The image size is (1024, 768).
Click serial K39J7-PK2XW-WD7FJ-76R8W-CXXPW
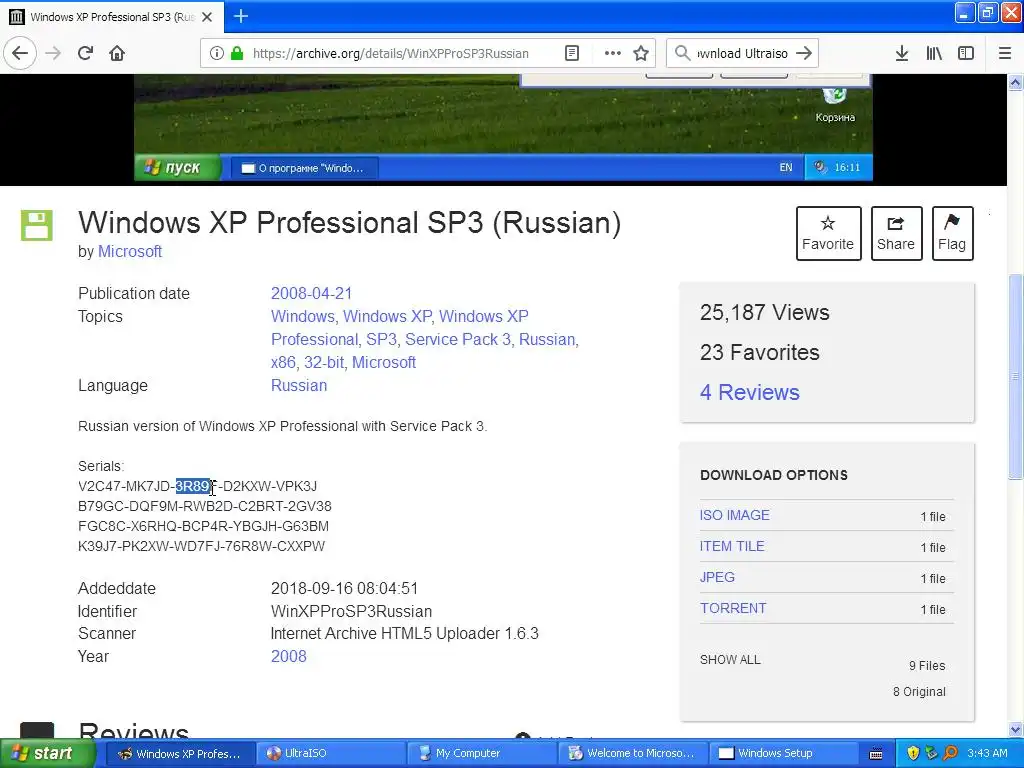tap(201, 546)
